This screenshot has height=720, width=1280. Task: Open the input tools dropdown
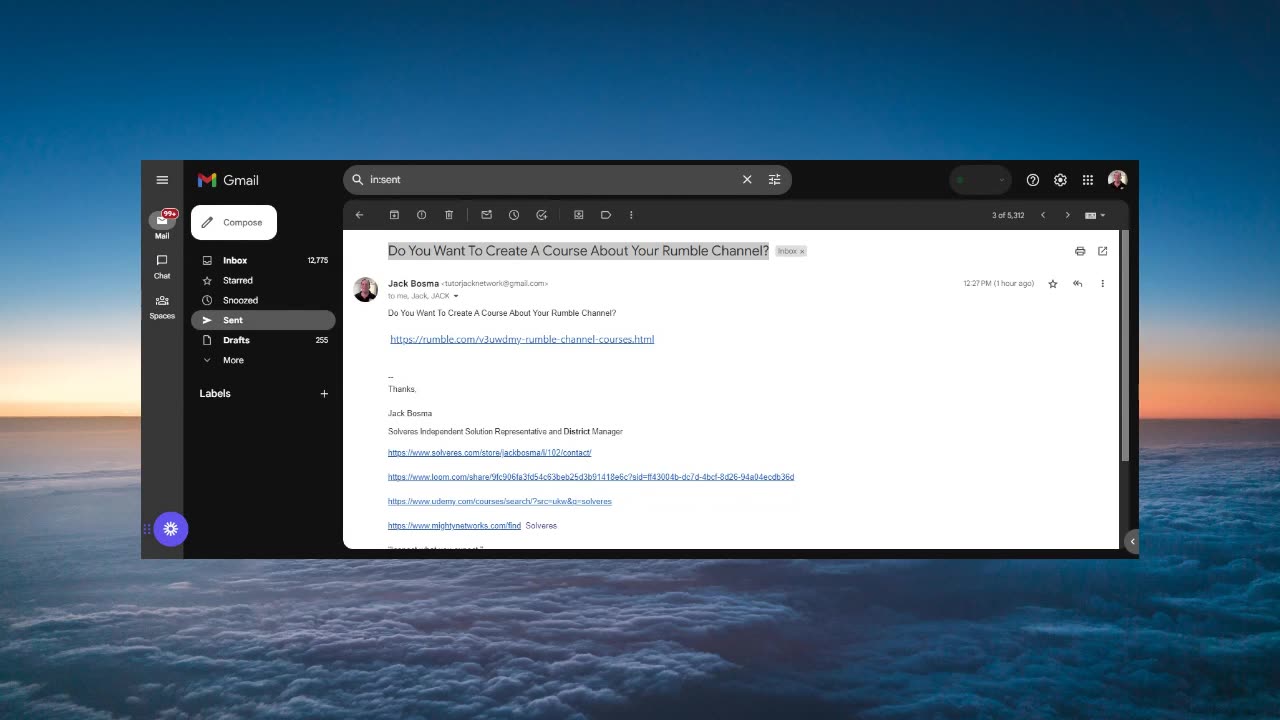1096,215
